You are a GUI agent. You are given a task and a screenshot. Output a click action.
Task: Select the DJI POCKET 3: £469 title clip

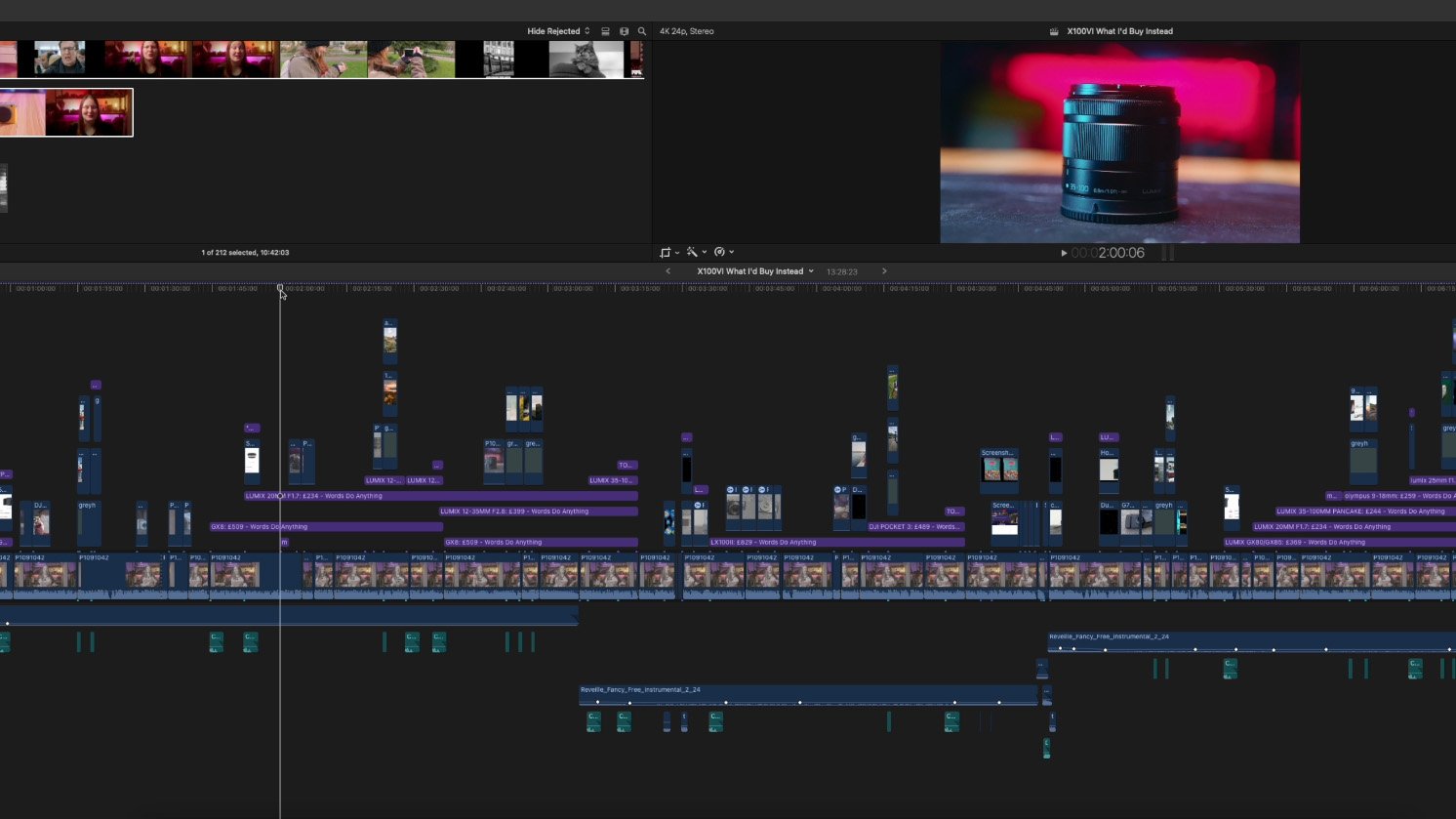915,527
